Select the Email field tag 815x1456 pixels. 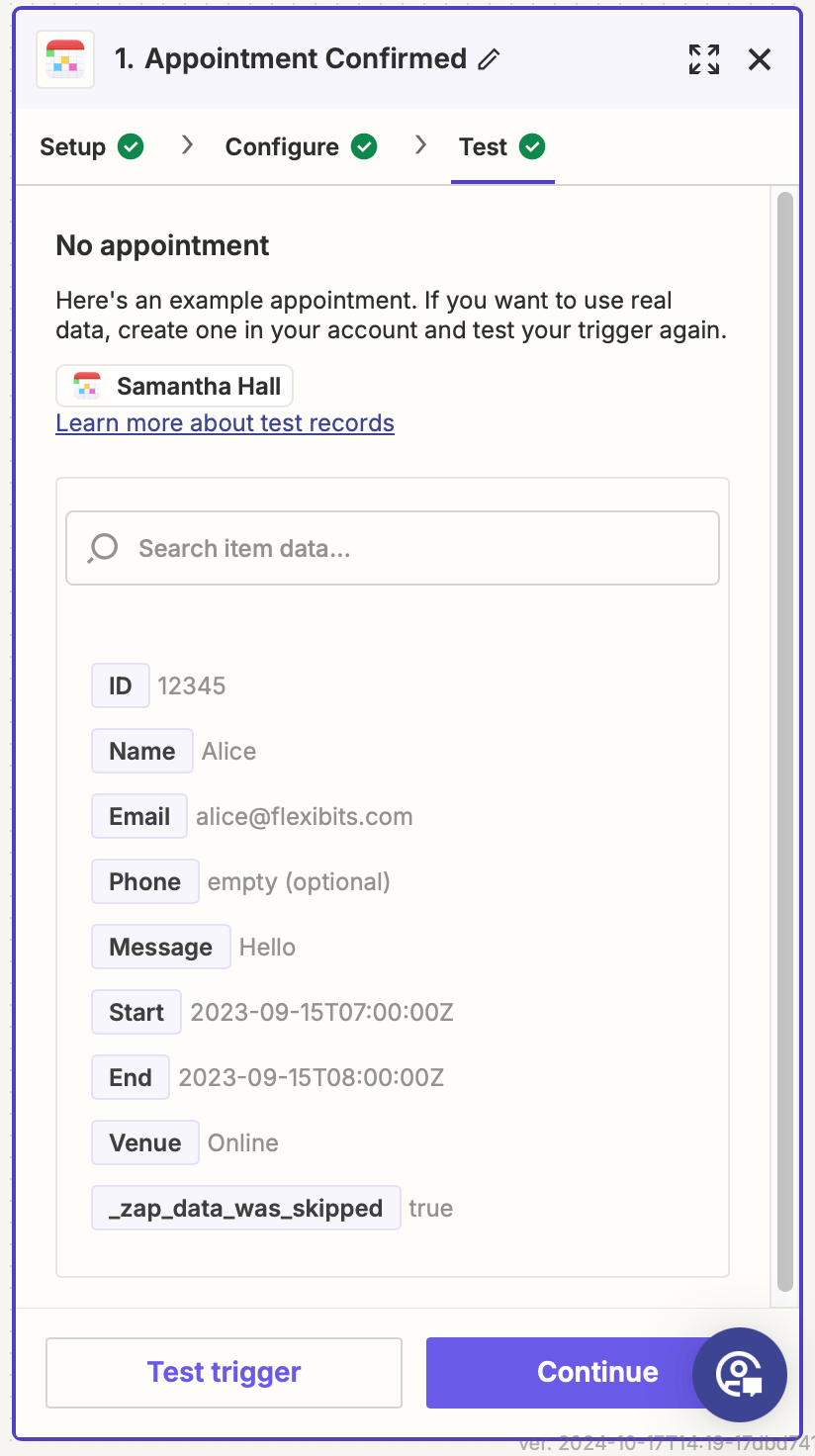click(x=139, y=816)
